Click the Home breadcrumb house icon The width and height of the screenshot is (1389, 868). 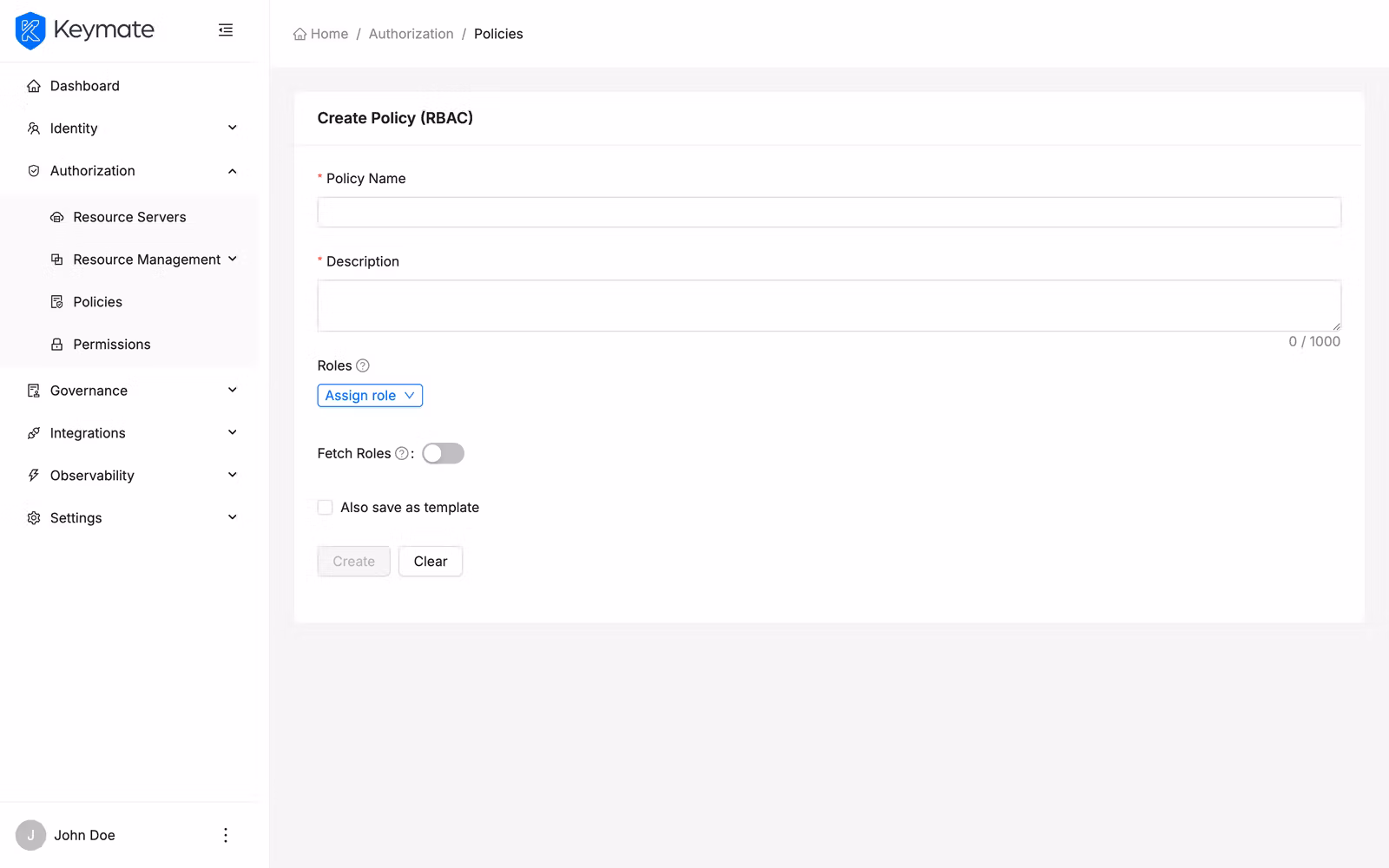pyautogui.click(x=298, y=33)
